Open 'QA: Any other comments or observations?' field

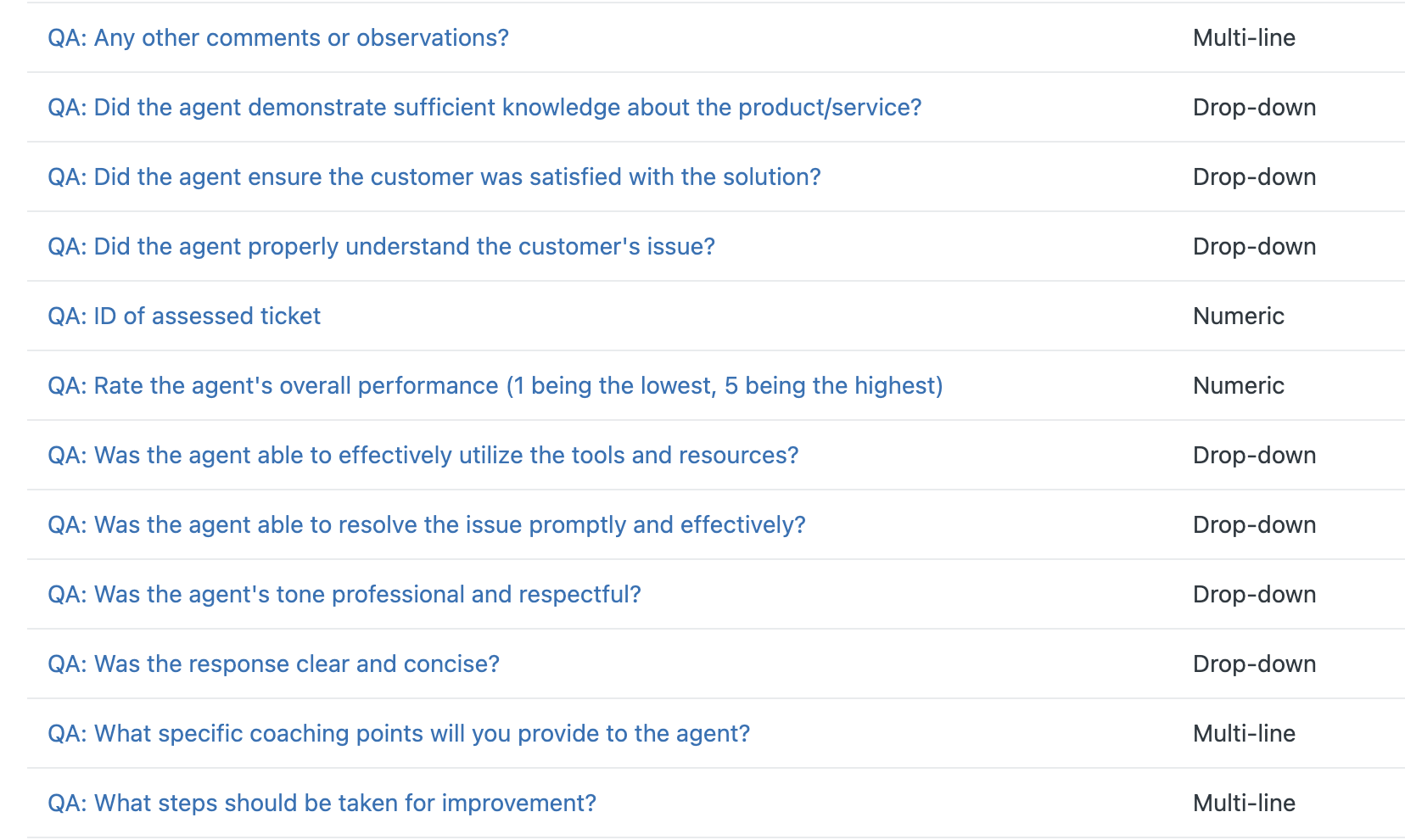[278, 38]
